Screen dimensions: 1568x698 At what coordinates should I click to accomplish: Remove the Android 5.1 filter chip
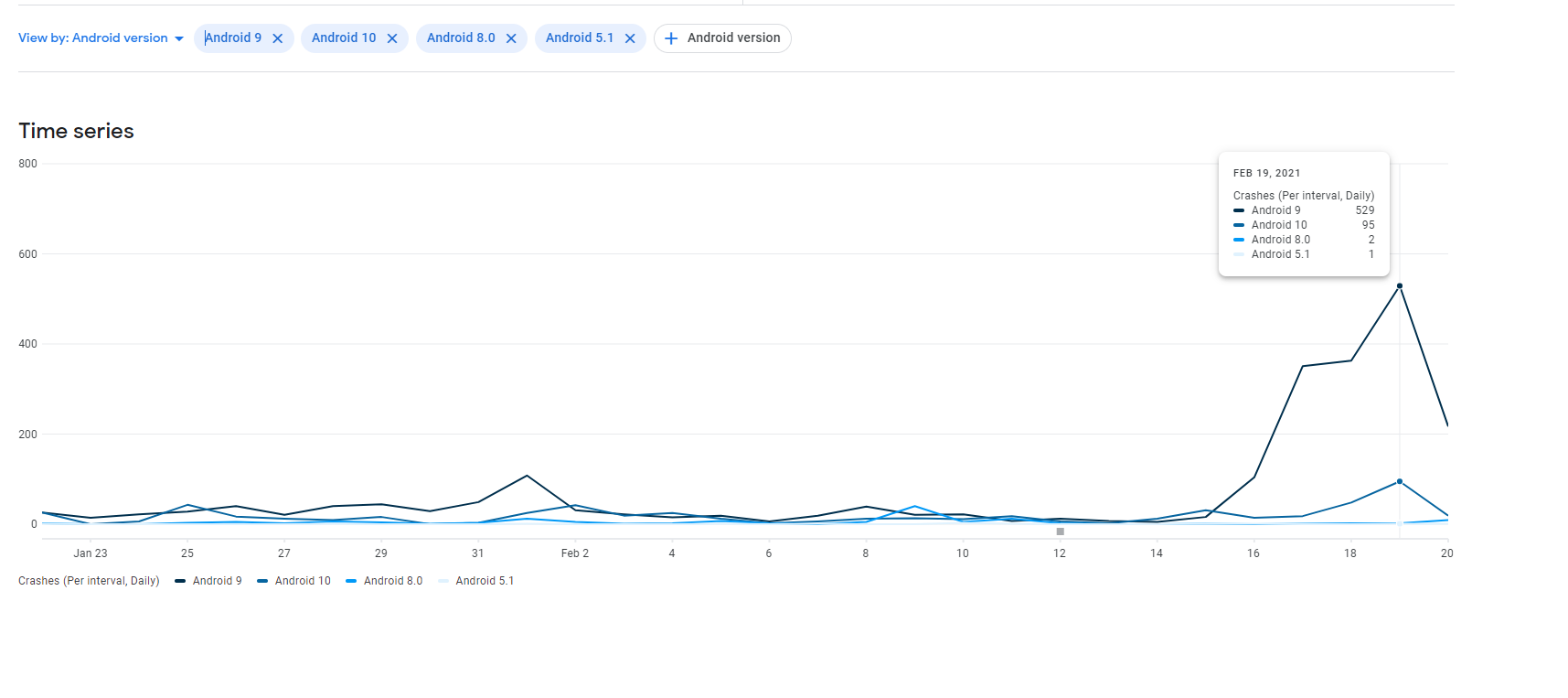pyautogui.click(x=630, y=38)
